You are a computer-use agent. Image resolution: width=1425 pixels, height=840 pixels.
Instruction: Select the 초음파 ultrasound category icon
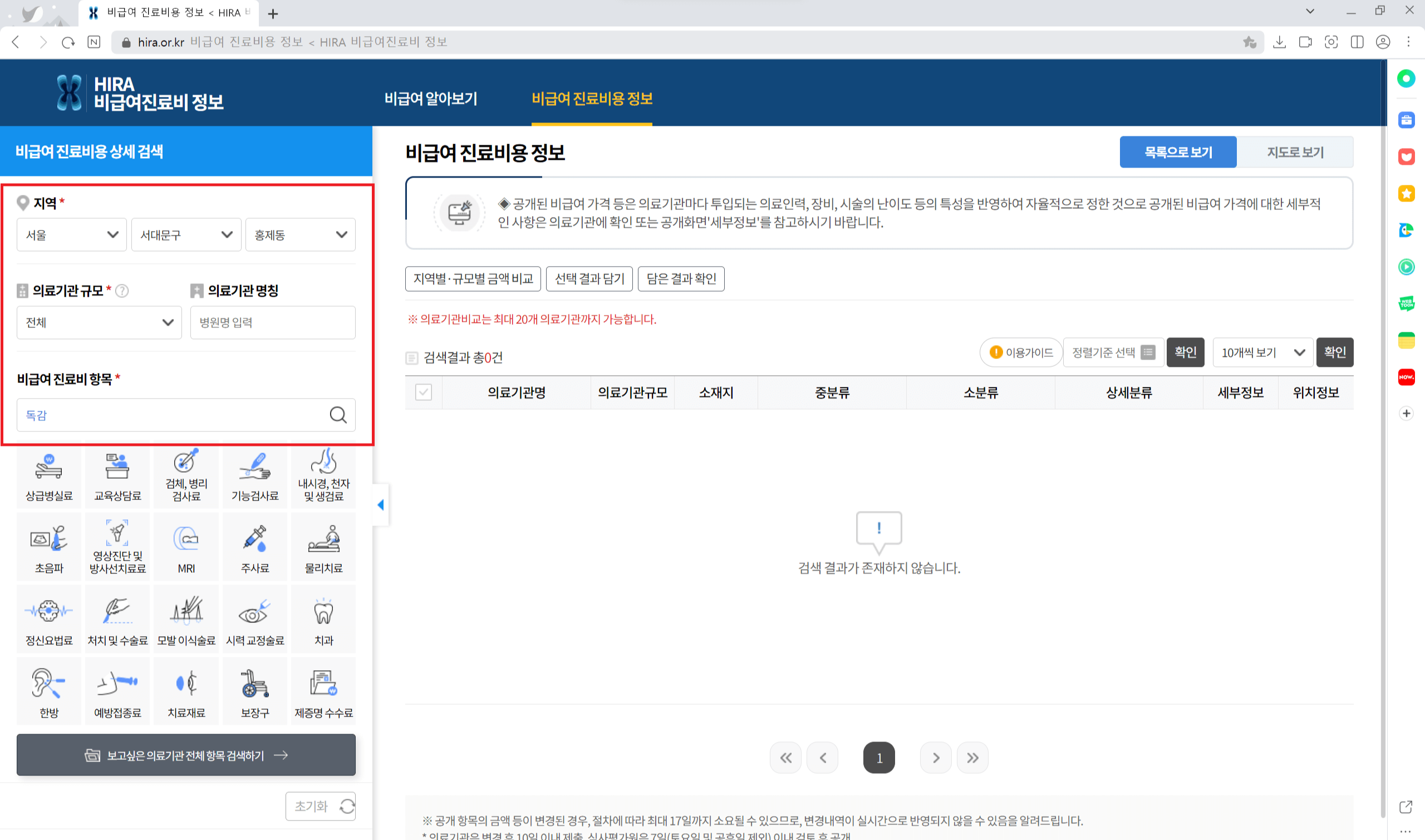pos(48,545)
